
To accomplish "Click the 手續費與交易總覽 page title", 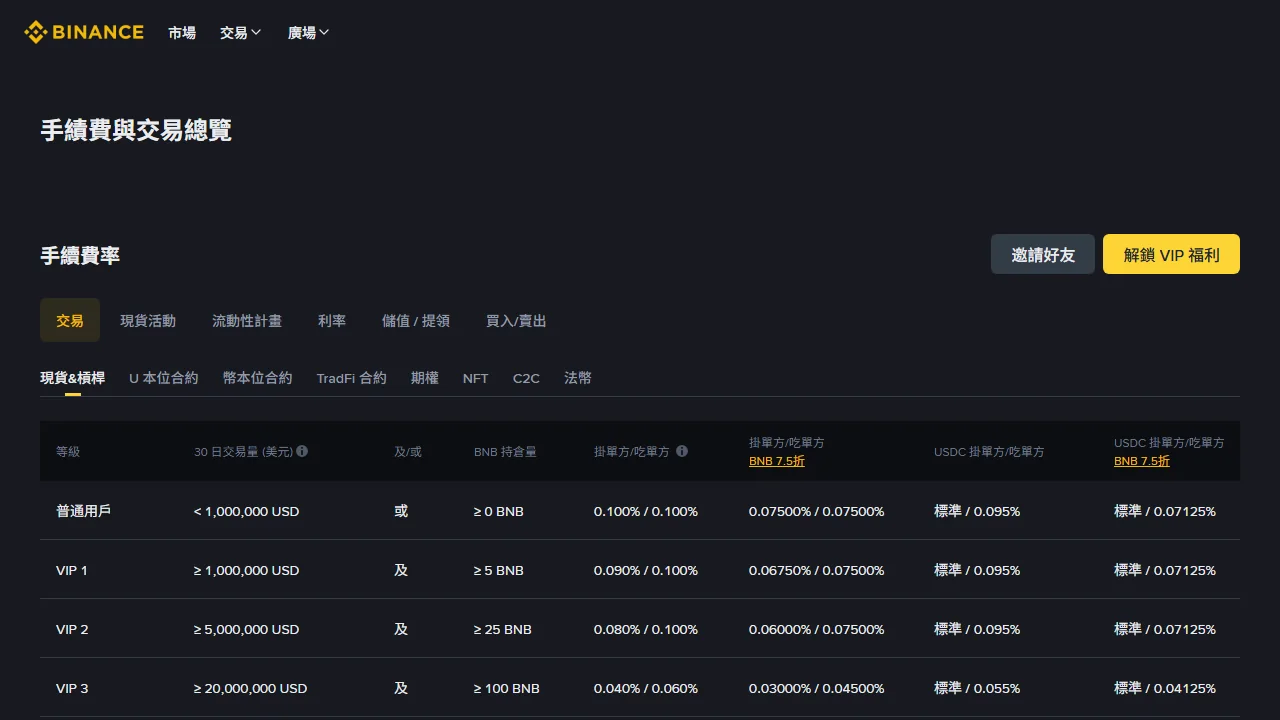I will click(136, 130).
